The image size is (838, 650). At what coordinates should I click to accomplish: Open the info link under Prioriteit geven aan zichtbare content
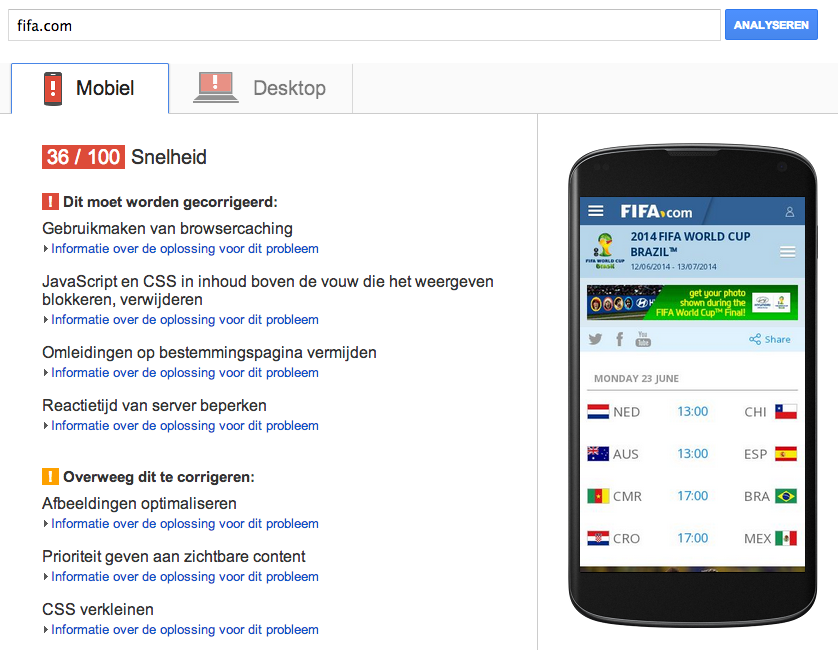click(184, 577)
